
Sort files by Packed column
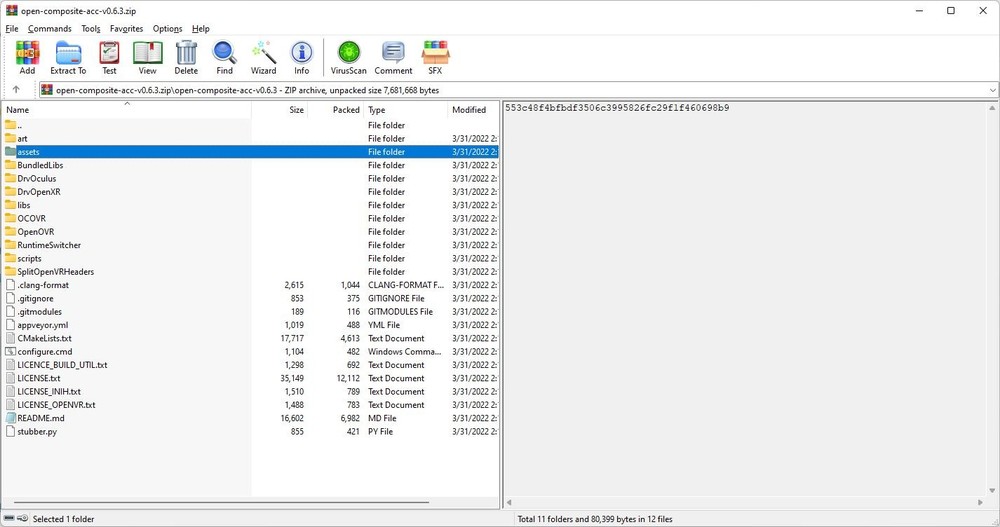point(336,110)
